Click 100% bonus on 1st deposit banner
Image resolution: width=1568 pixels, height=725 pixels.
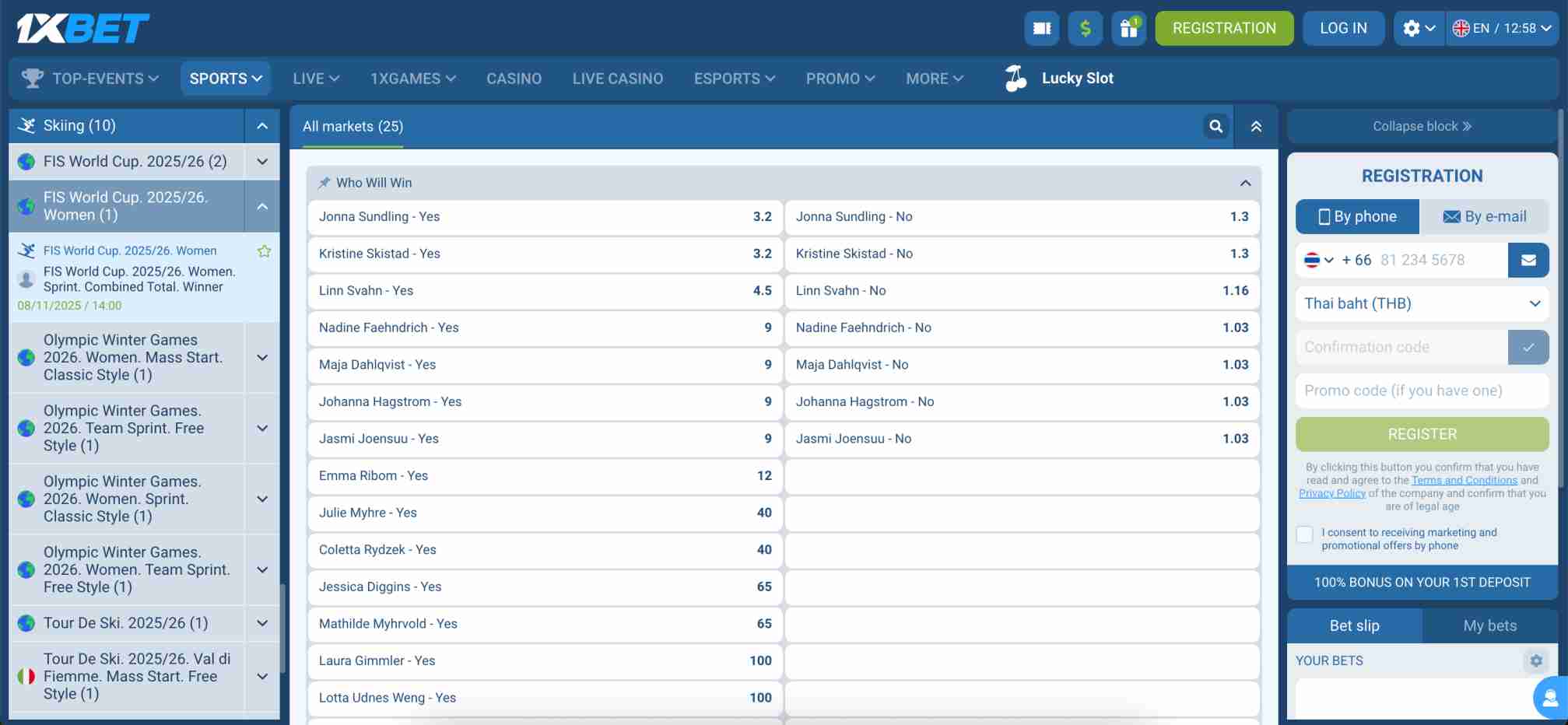[x=1422, y=583]
